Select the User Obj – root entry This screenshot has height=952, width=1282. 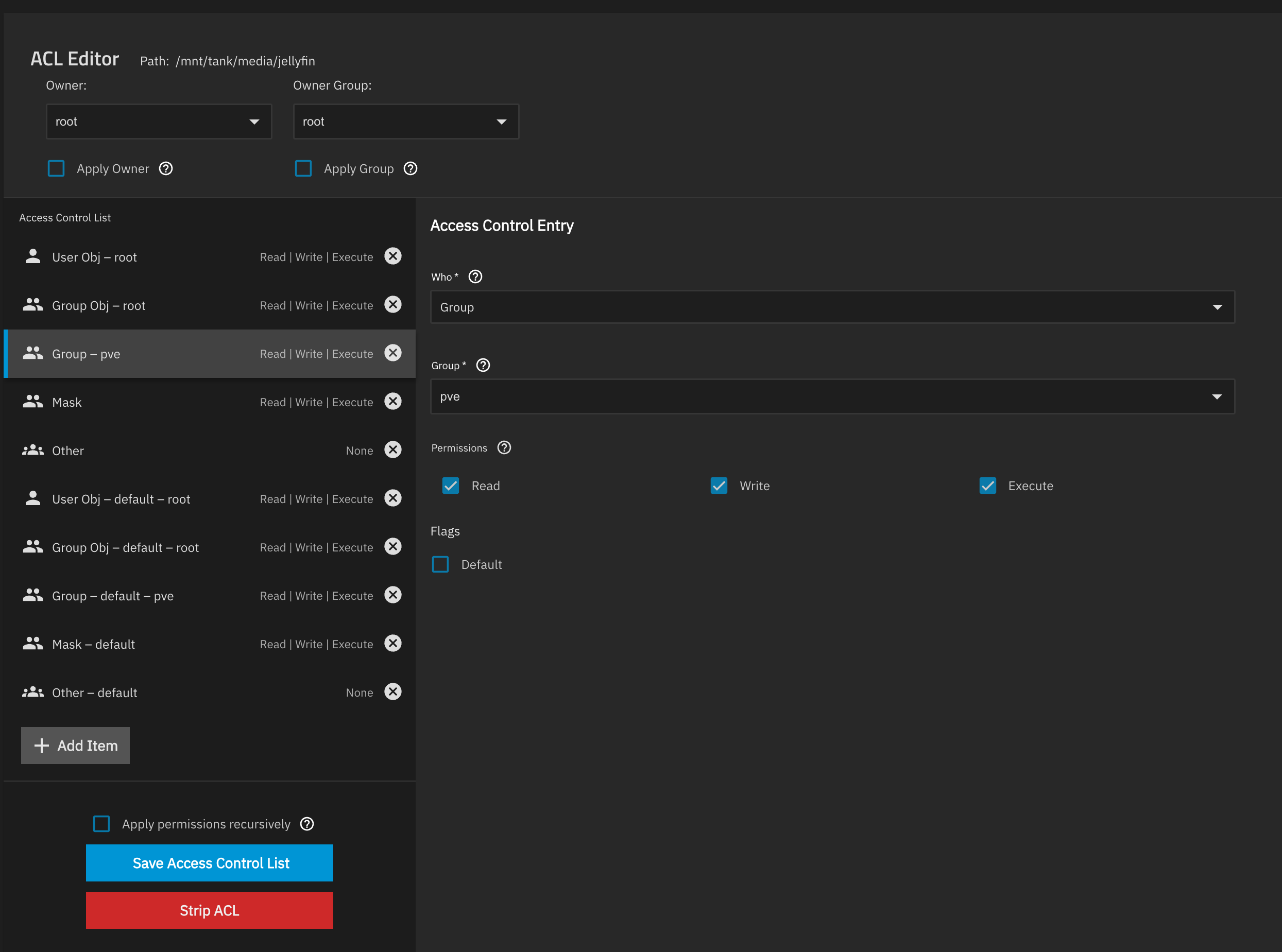tap(210, 256)
